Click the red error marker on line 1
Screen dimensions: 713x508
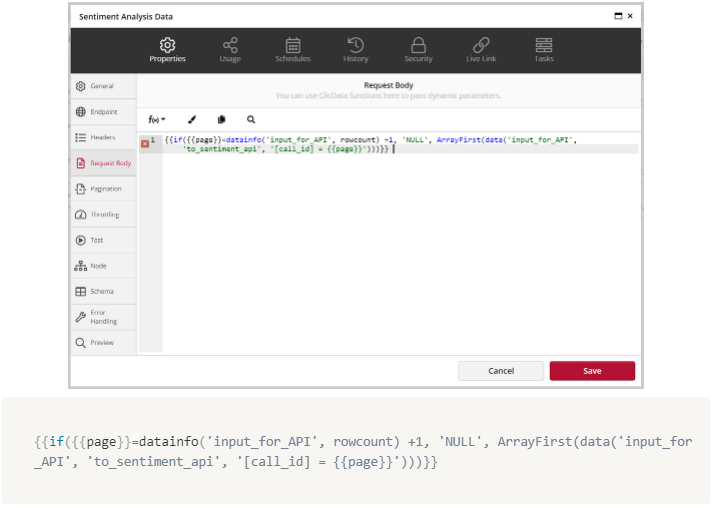click(145, 144)
